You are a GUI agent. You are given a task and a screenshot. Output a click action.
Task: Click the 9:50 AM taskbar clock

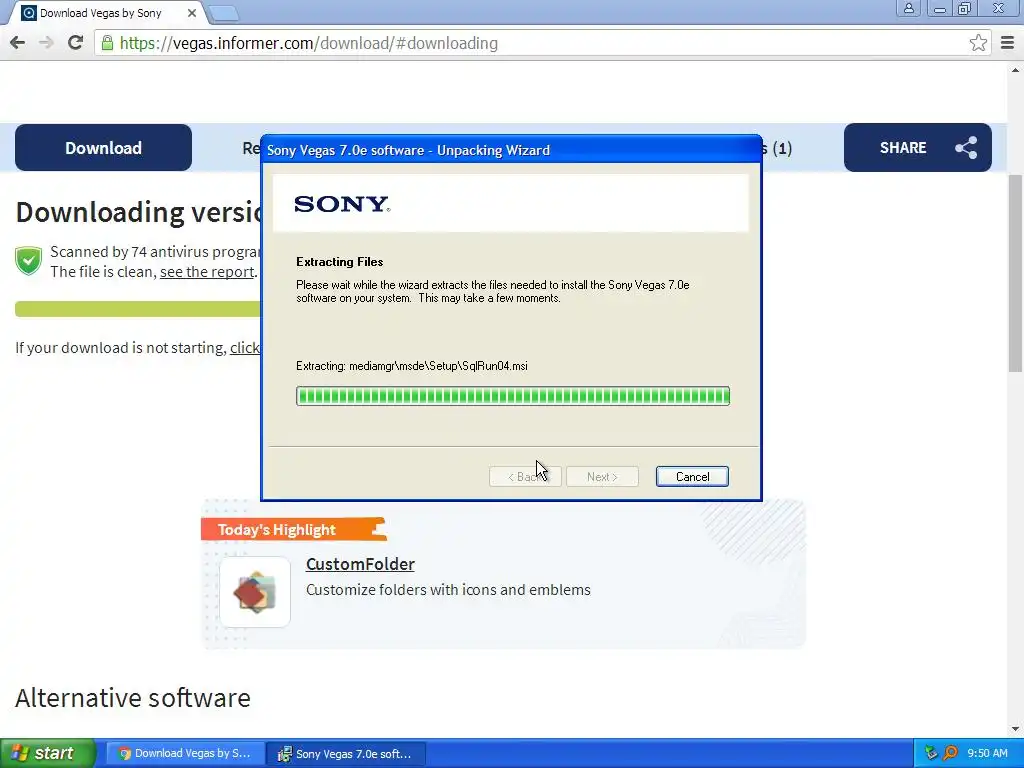pyautogui.click(x=987, y=753)
